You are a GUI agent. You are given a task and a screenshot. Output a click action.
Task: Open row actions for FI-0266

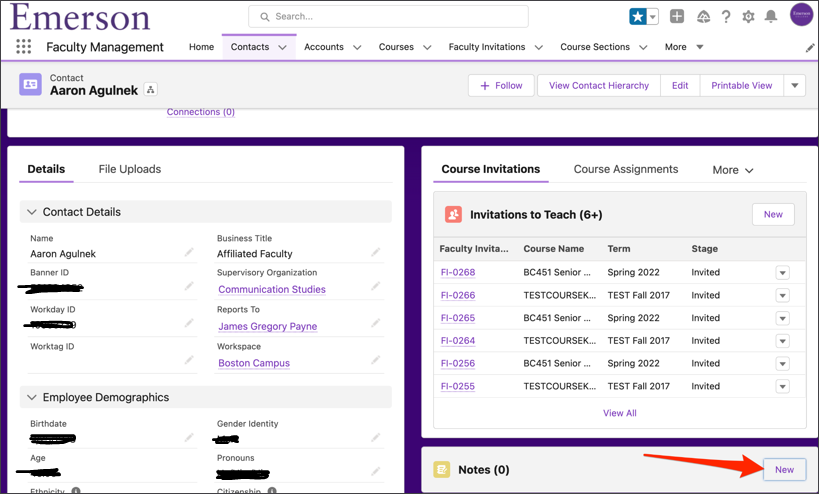(782, 296)
